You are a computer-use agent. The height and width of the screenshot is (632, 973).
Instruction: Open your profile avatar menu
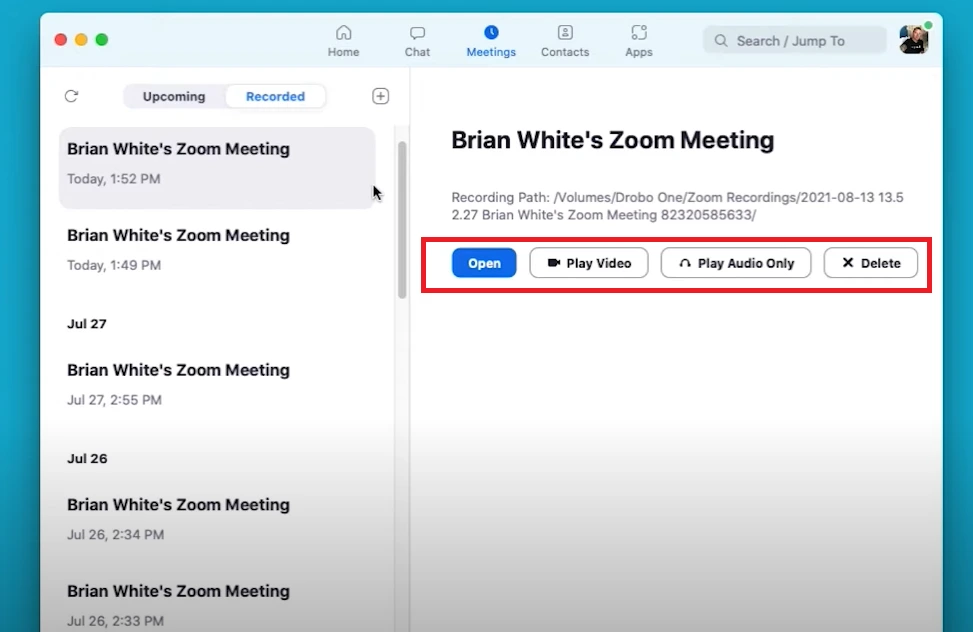[x=913, y=39]
